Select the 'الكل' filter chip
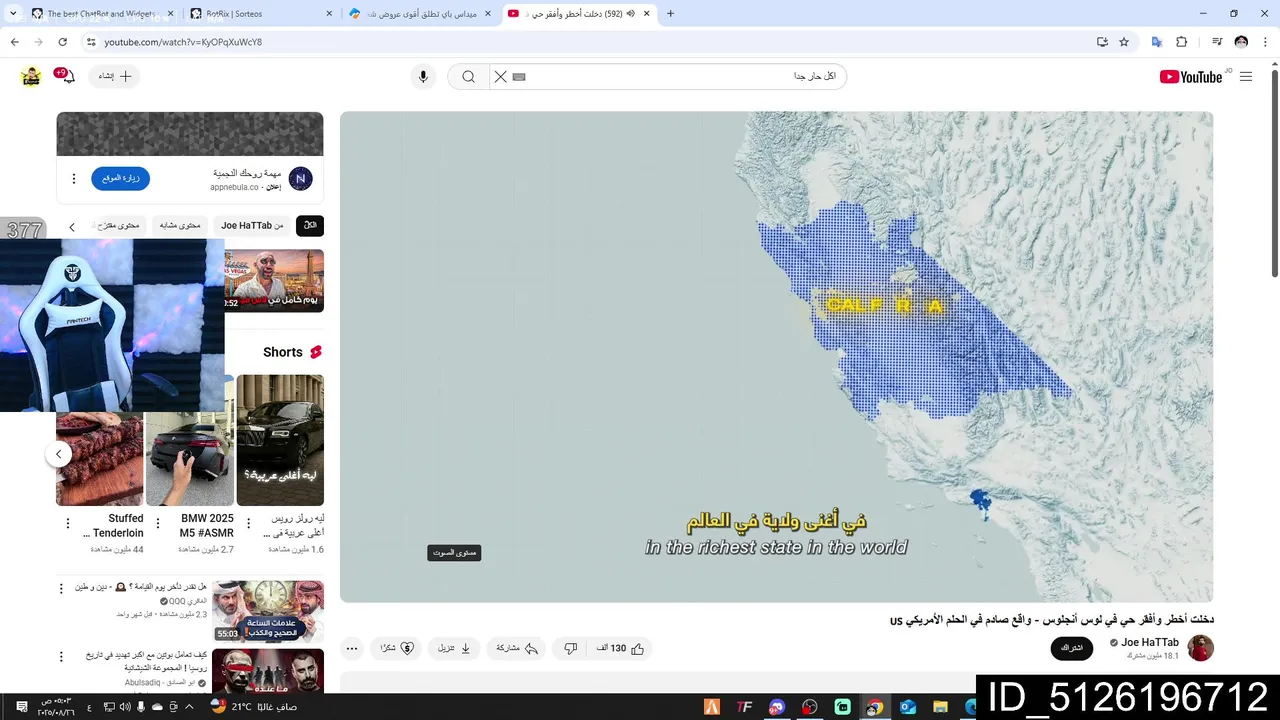This screenshot has height=720, width=1280. click(310, 226)
